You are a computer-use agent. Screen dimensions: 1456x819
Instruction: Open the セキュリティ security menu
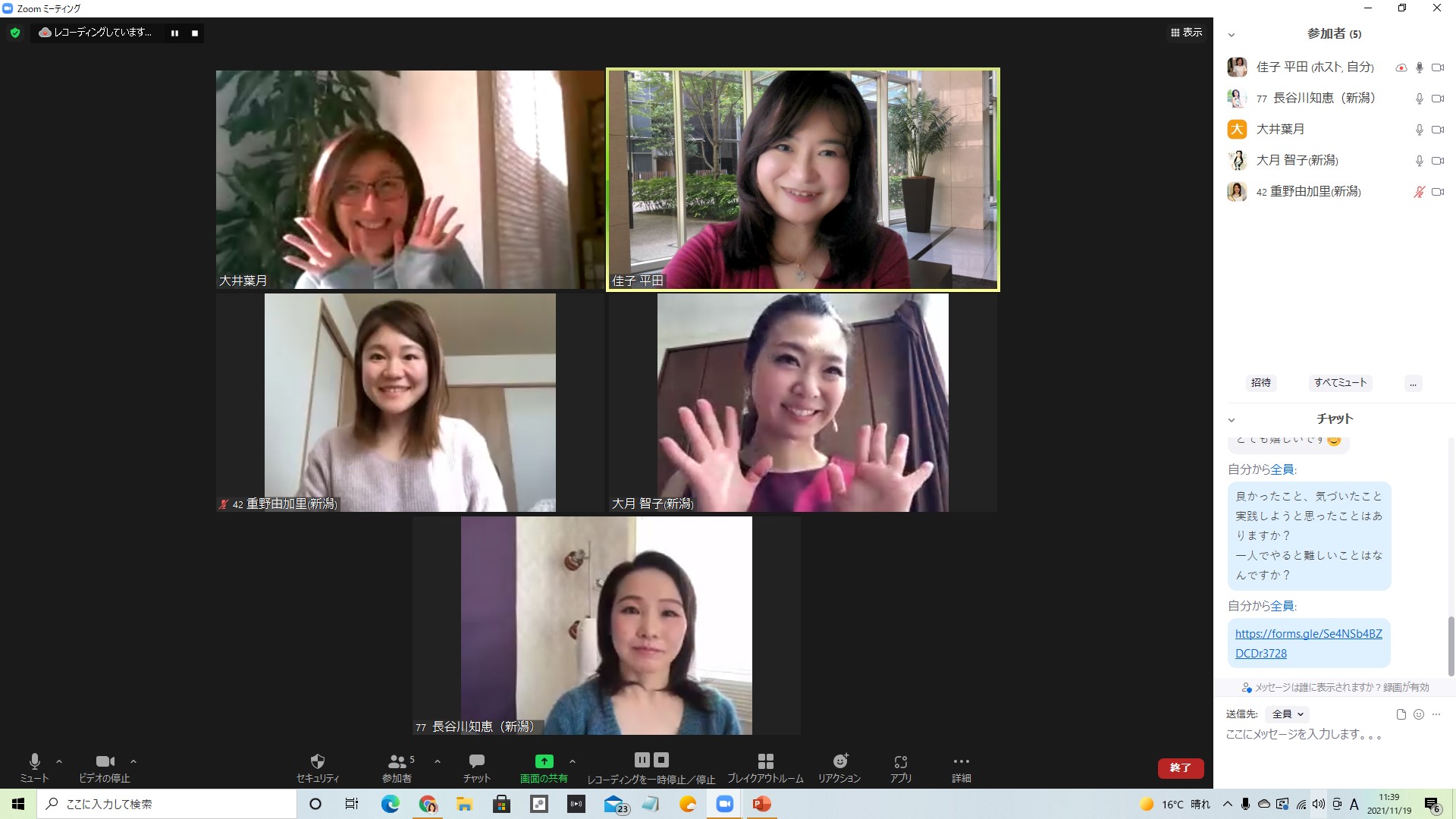pyautogui.click(x=318, y=767)
